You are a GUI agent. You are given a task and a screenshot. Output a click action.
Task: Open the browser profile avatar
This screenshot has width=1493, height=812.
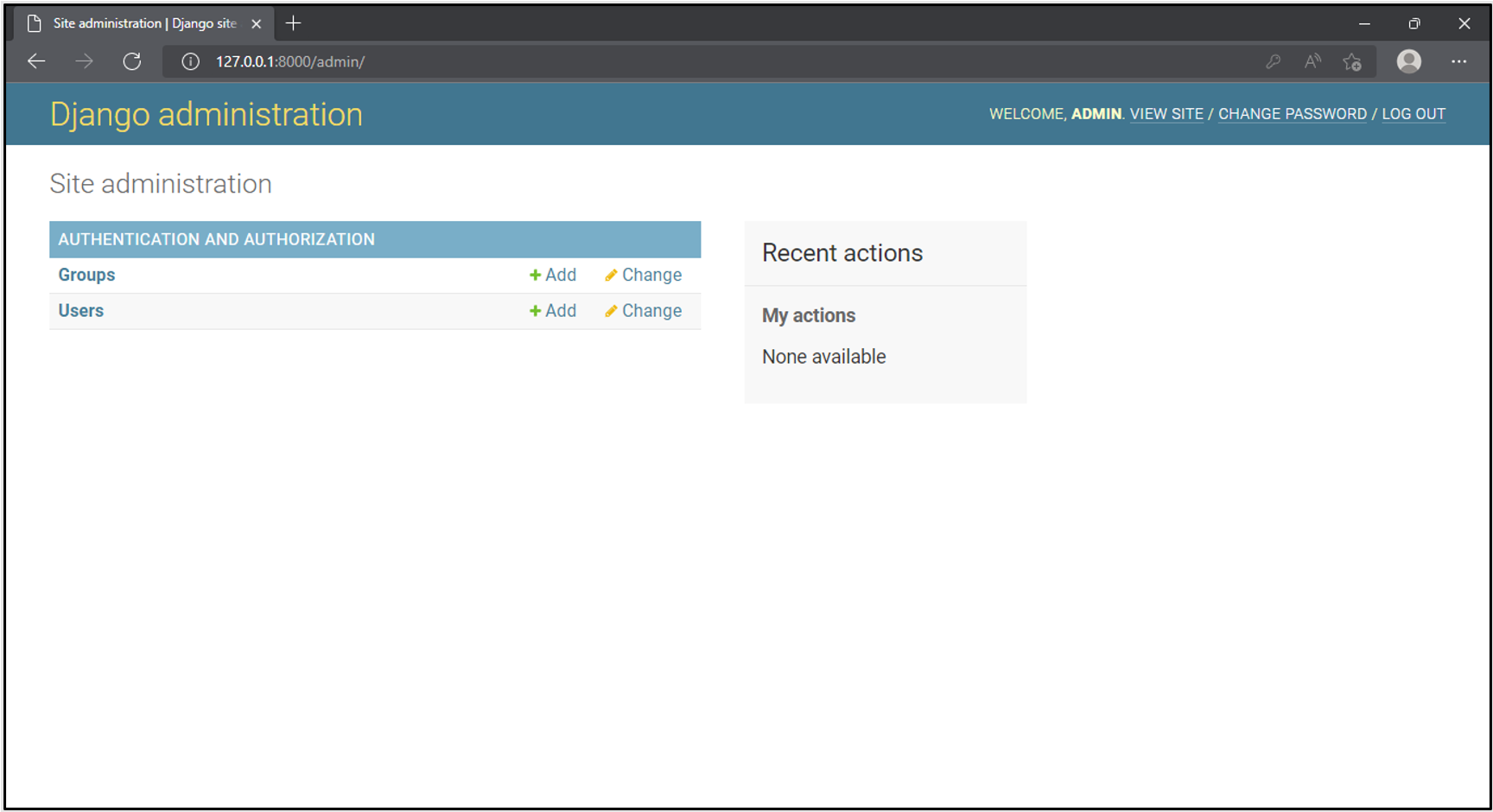pyautogui.click(x=1408, y=61)
